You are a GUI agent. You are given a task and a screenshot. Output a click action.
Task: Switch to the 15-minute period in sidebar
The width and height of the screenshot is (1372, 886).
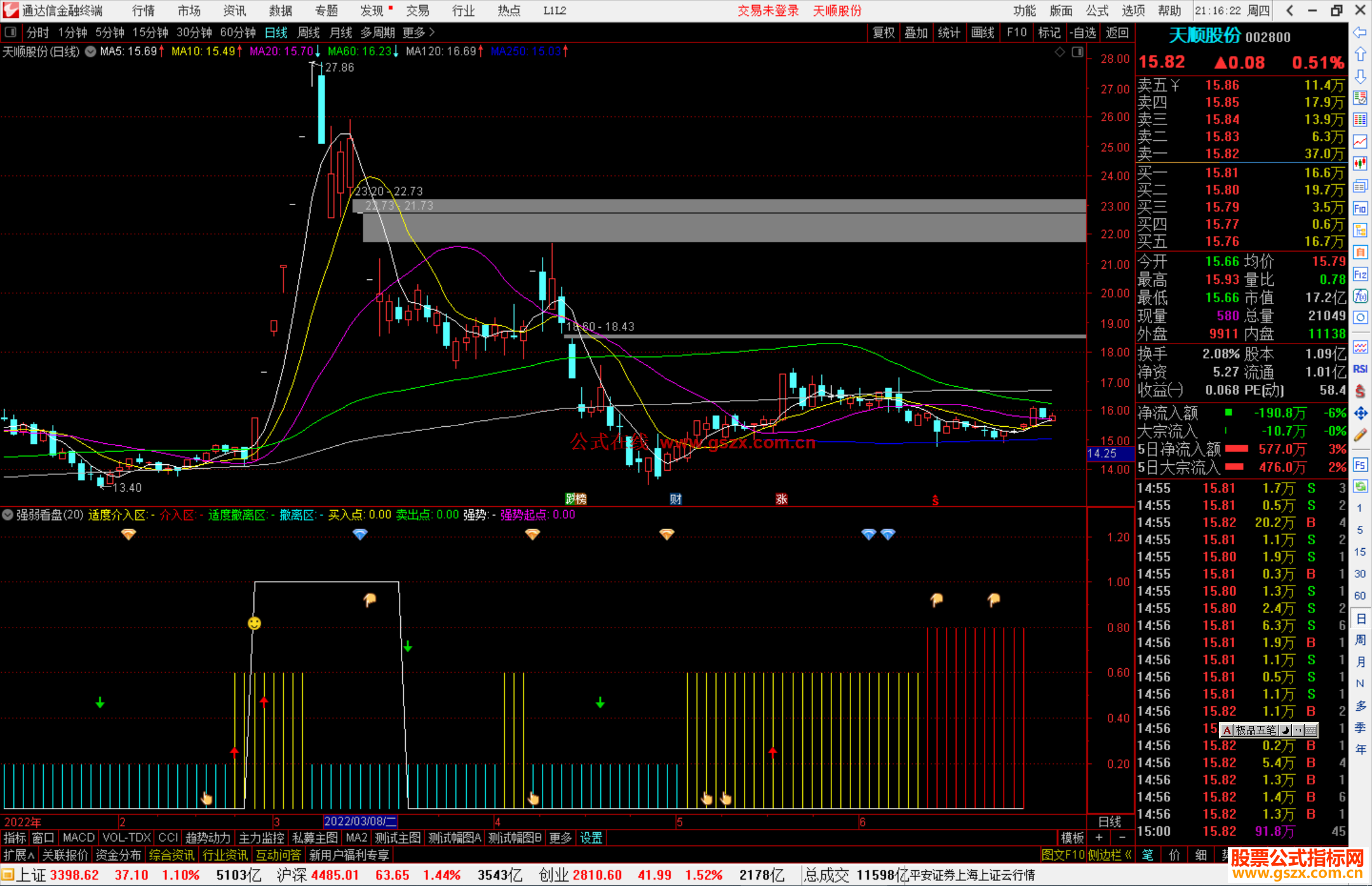tap(1359, 552)
